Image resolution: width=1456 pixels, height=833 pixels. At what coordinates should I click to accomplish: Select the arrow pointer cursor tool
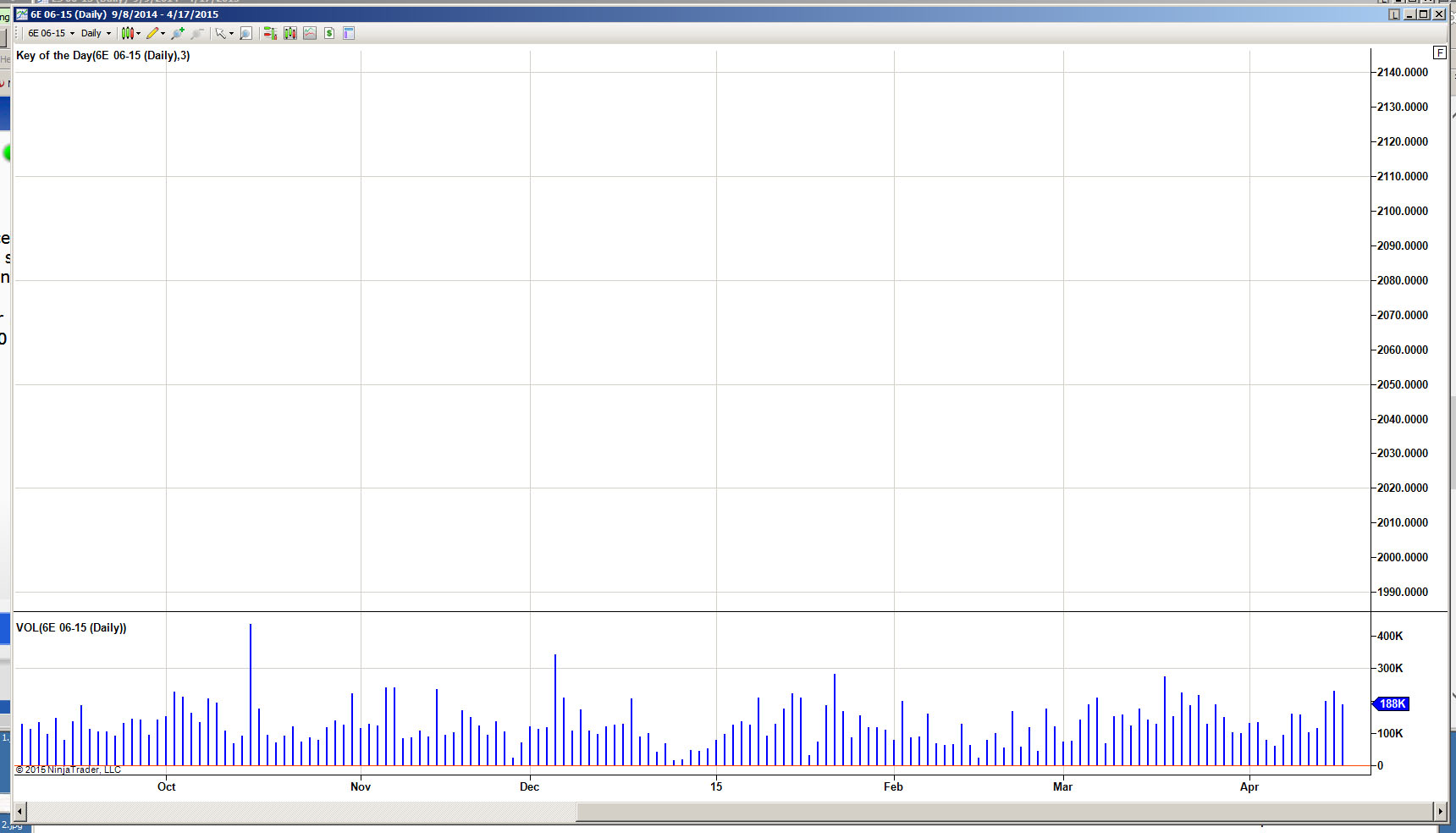click(220, 33)
